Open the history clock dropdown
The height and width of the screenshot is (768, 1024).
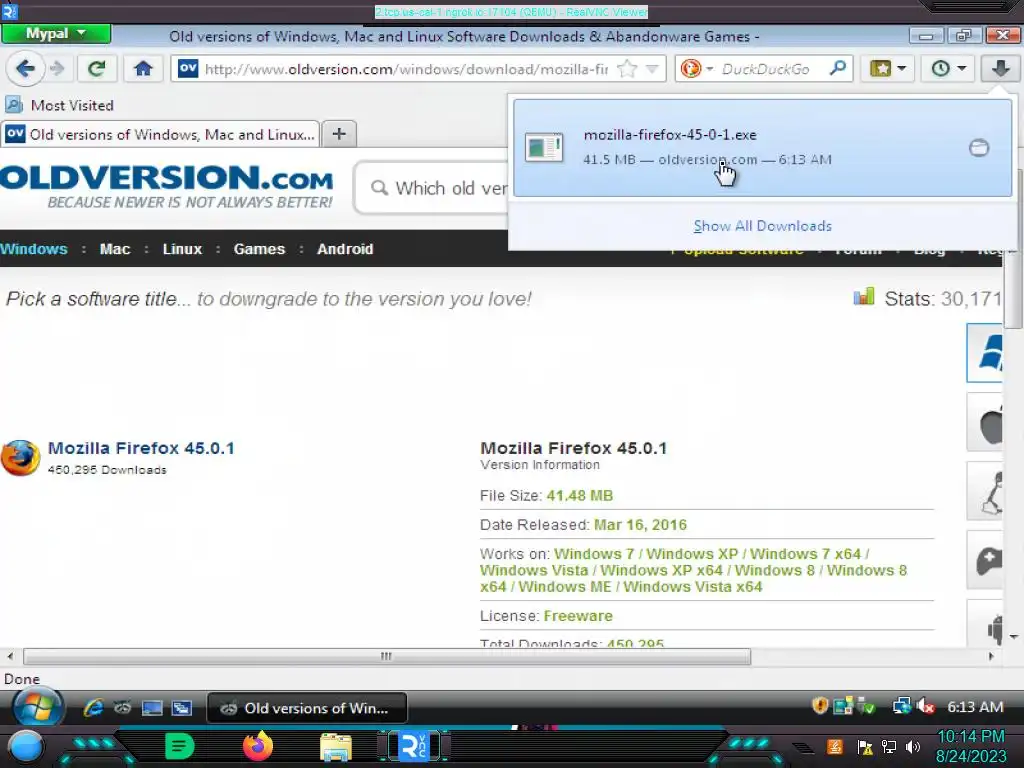click(x=948, y=68)
